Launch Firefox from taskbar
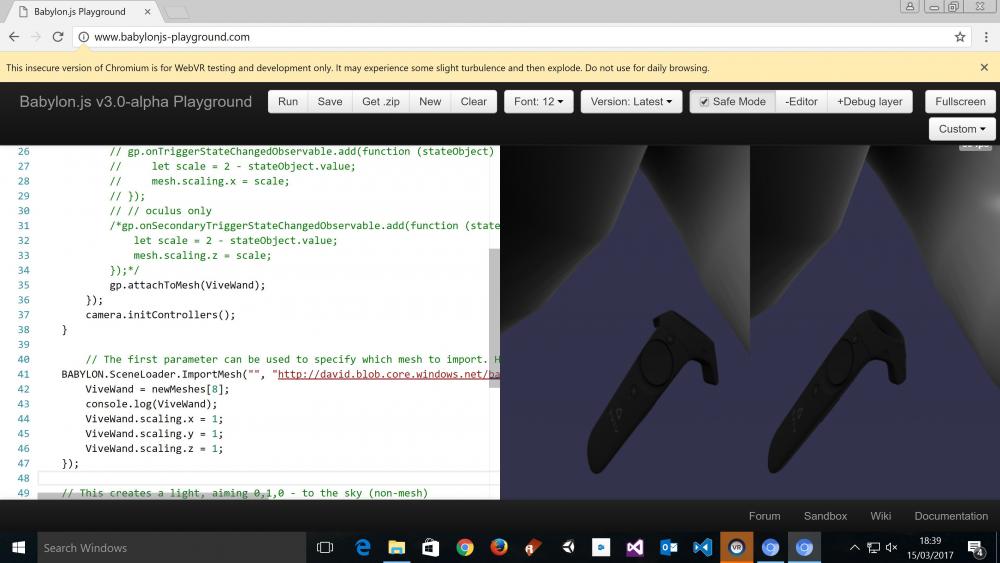Viewport: 1000px width, 563px height. tap(499, 548)
